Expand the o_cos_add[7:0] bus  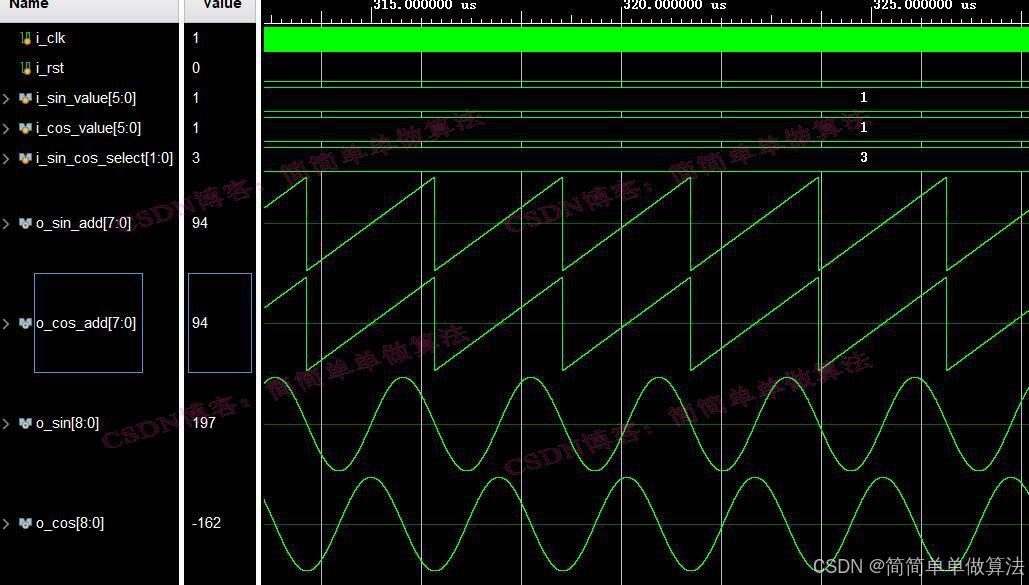tap(6, 324)
